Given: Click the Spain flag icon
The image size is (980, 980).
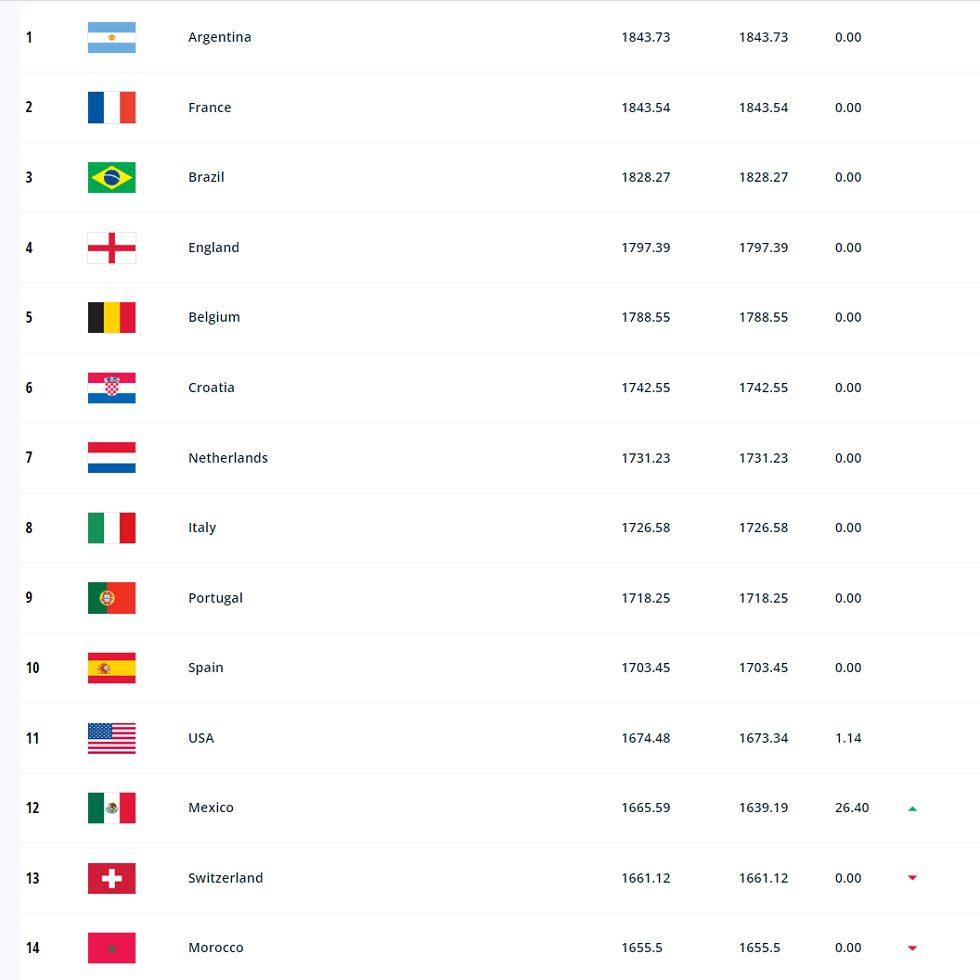Looking at the screenshot, I should tap(111, 668).
